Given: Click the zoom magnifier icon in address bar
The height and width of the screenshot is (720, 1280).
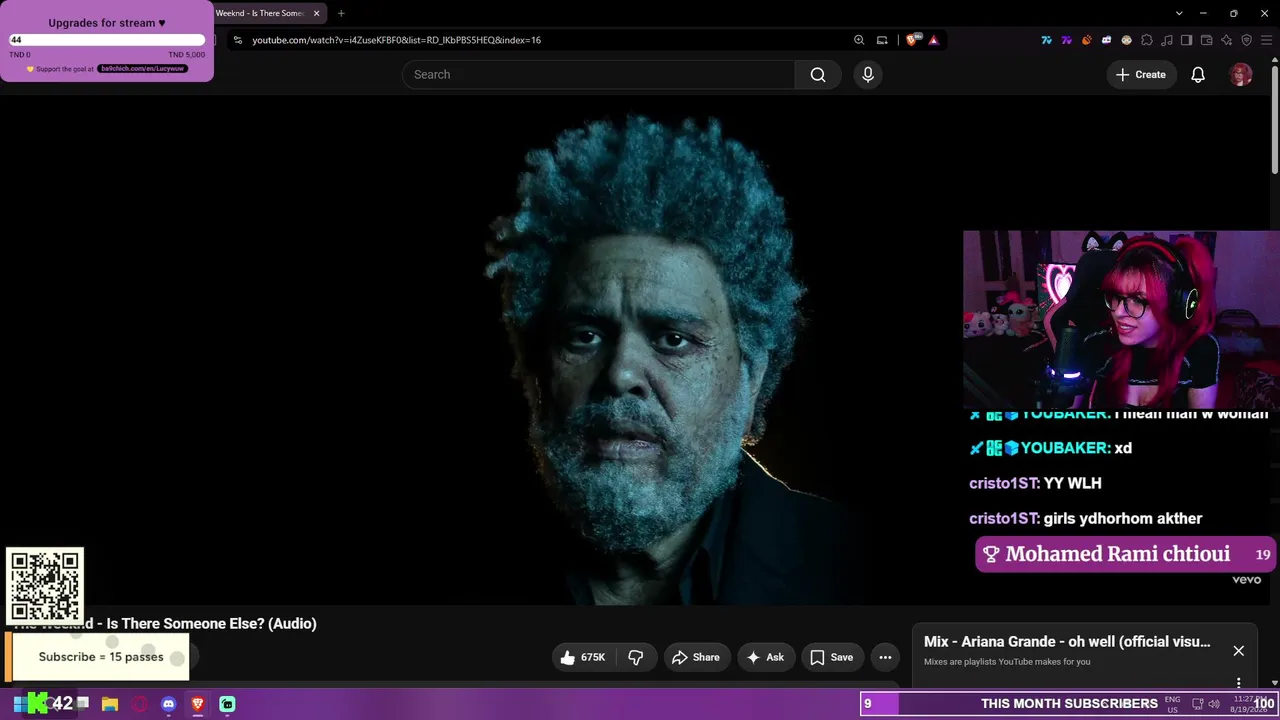Looking at the screenshot, I should 859,40.
